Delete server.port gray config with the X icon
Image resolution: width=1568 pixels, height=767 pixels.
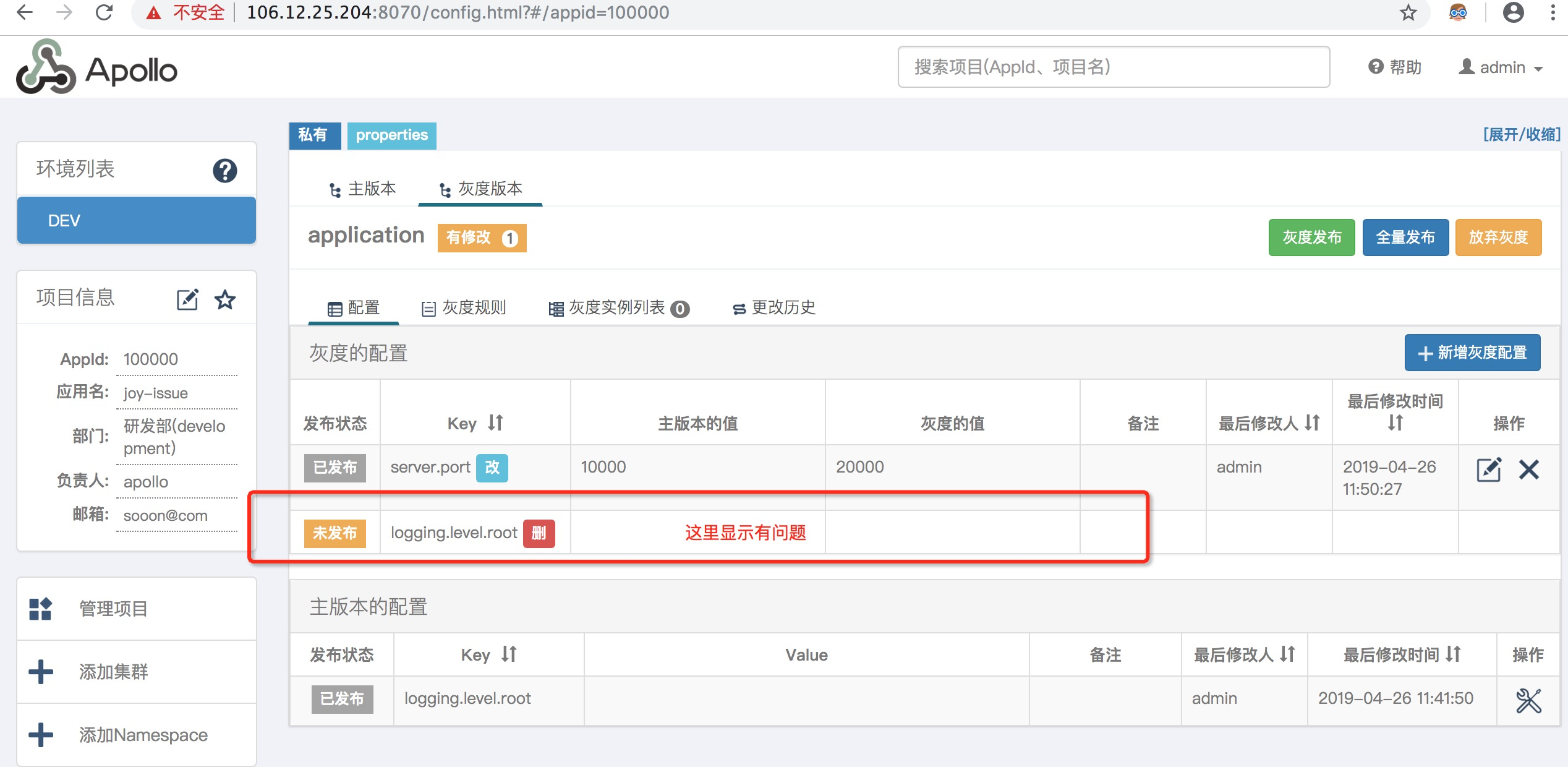coord(1529,469)
